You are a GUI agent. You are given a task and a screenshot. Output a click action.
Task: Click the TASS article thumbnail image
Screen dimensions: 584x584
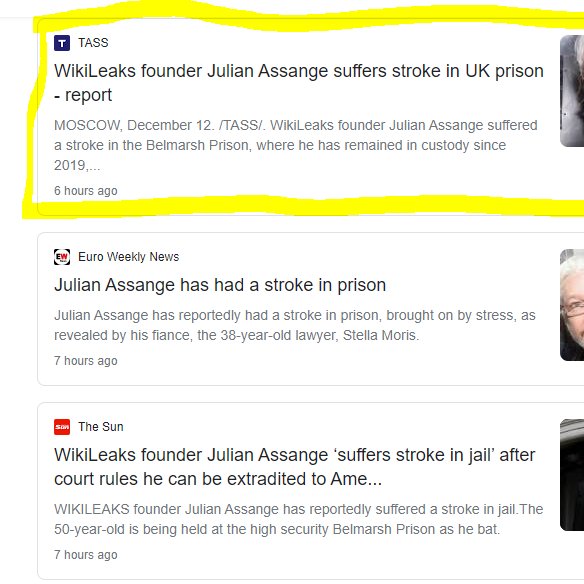(572, 91)
